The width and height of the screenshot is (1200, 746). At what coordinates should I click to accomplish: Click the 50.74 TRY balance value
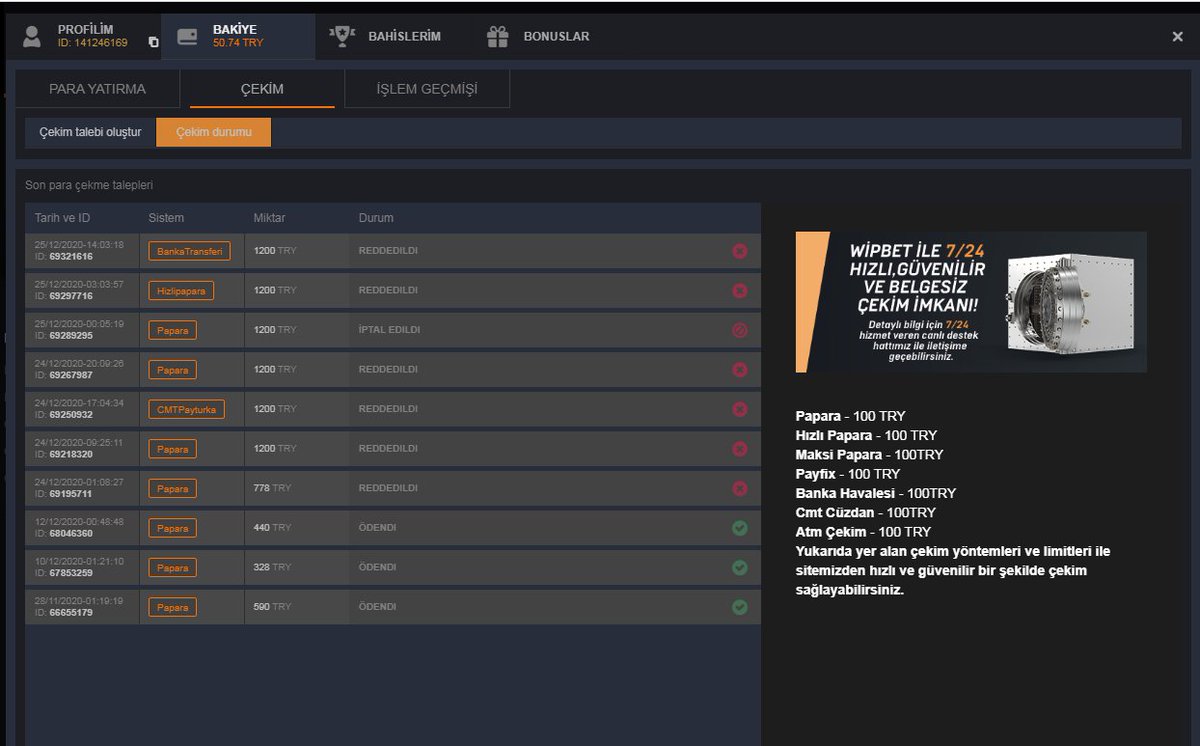point(238,44)
